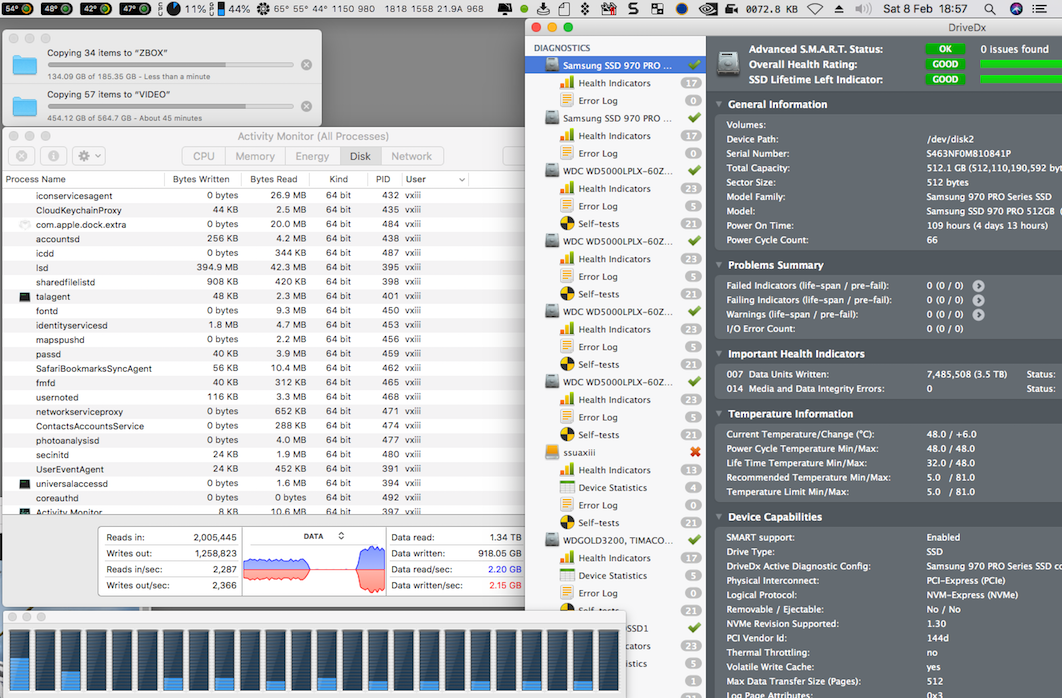Image resolution: width=1062 pixels, height=698 pixels.
Task: Cancel the VIDEO copy operation
Action: pyautogui.click(x=306, y=106)
